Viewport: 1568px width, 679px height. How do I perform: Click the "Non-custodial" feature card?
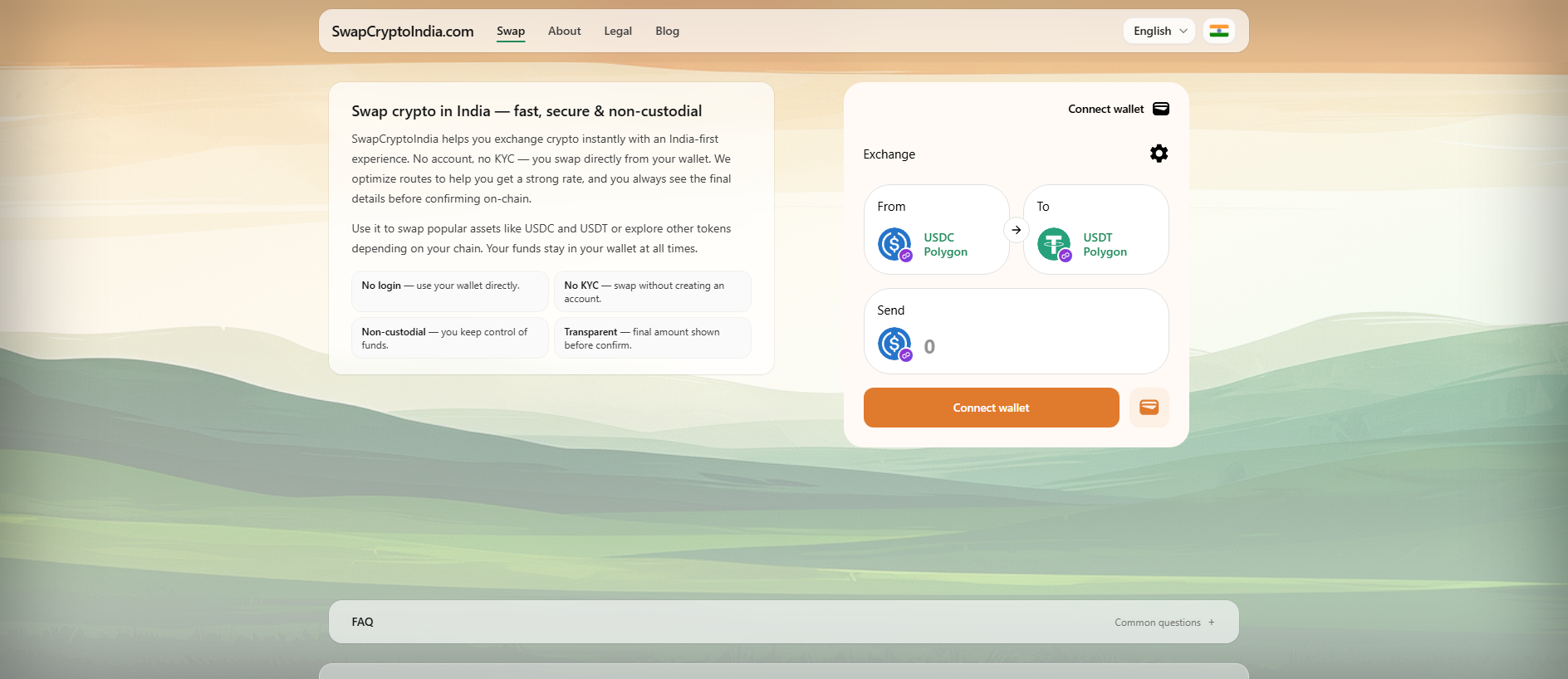(450, 338)
